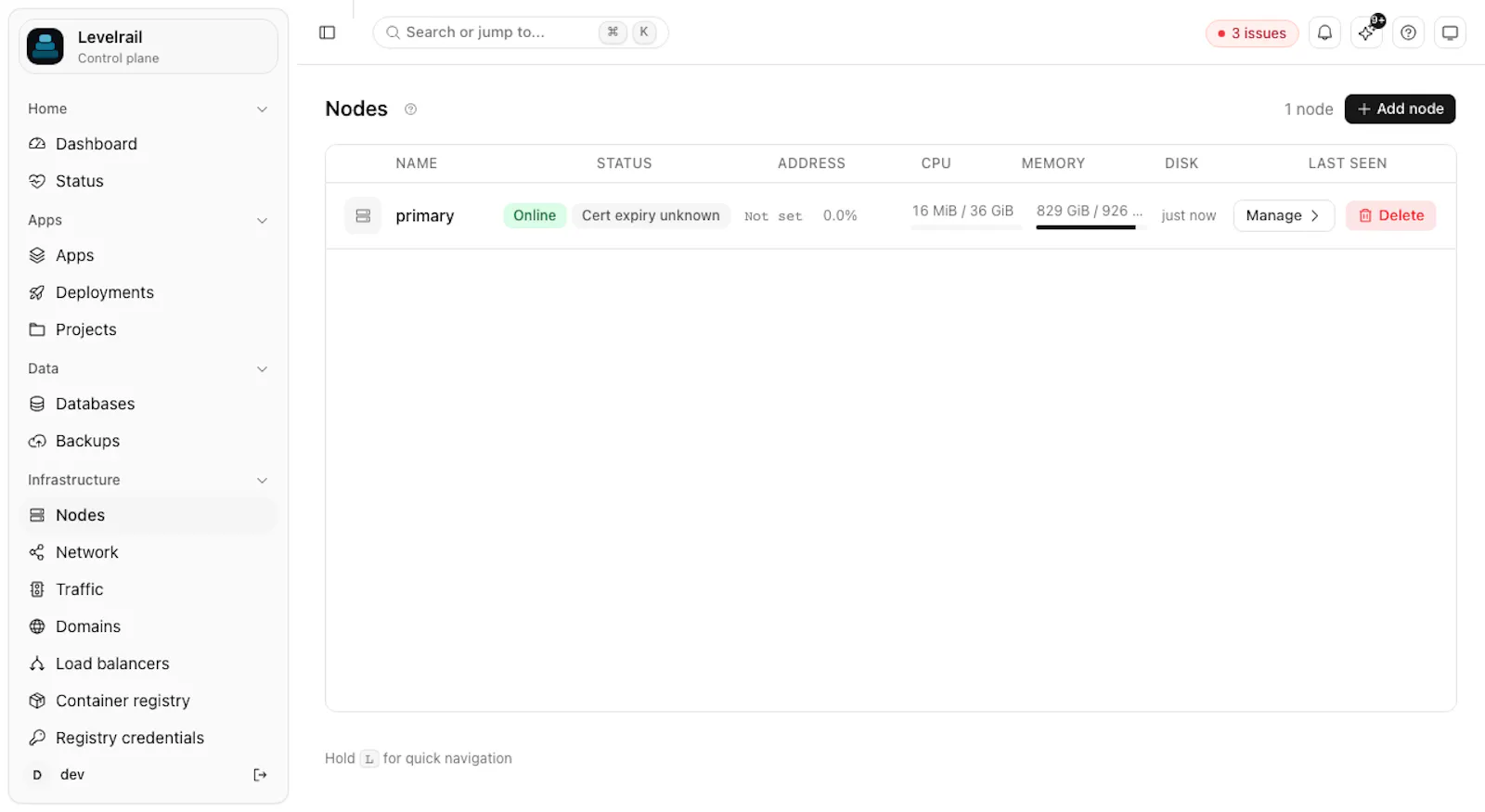Open Databases
This screenshot has width=1485, height=812.
148,404
